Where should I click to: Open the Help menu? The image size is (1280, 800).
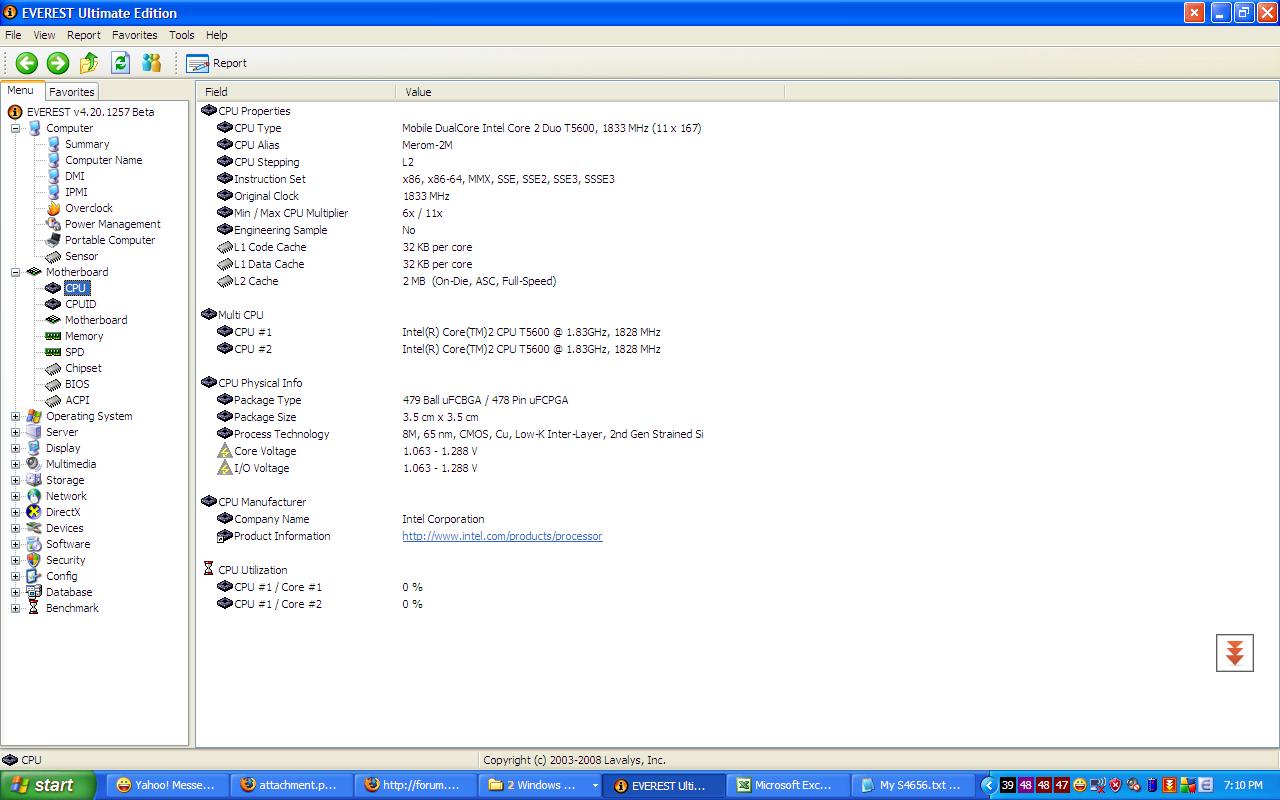tap(217, 35)
